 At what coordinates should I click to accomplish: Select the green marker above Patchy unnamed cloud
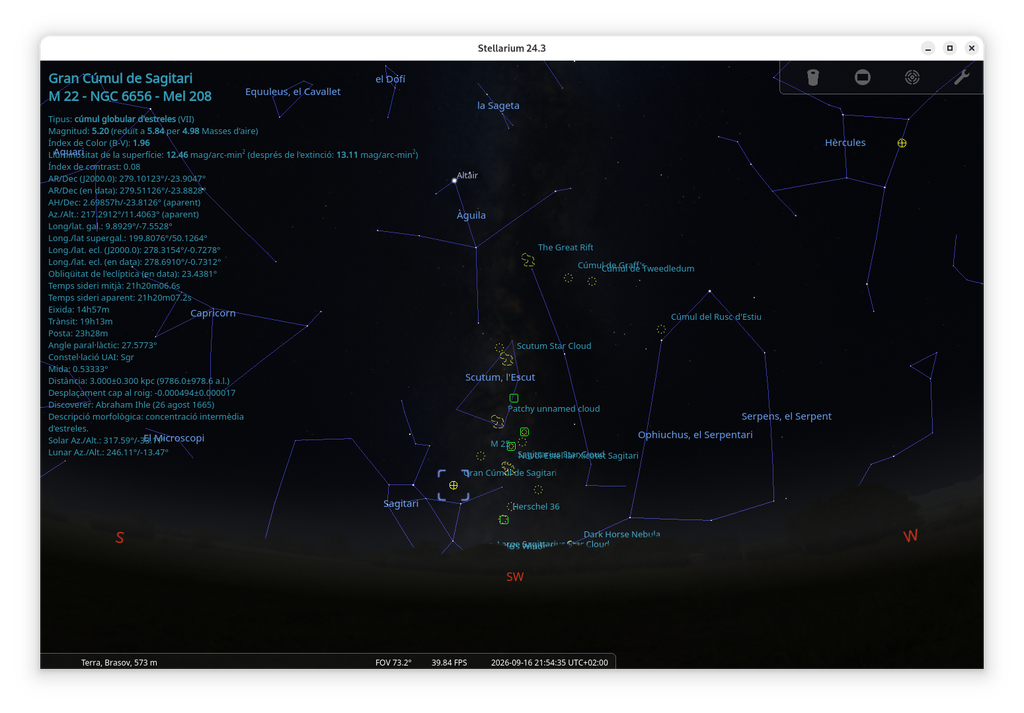[514, 398]
